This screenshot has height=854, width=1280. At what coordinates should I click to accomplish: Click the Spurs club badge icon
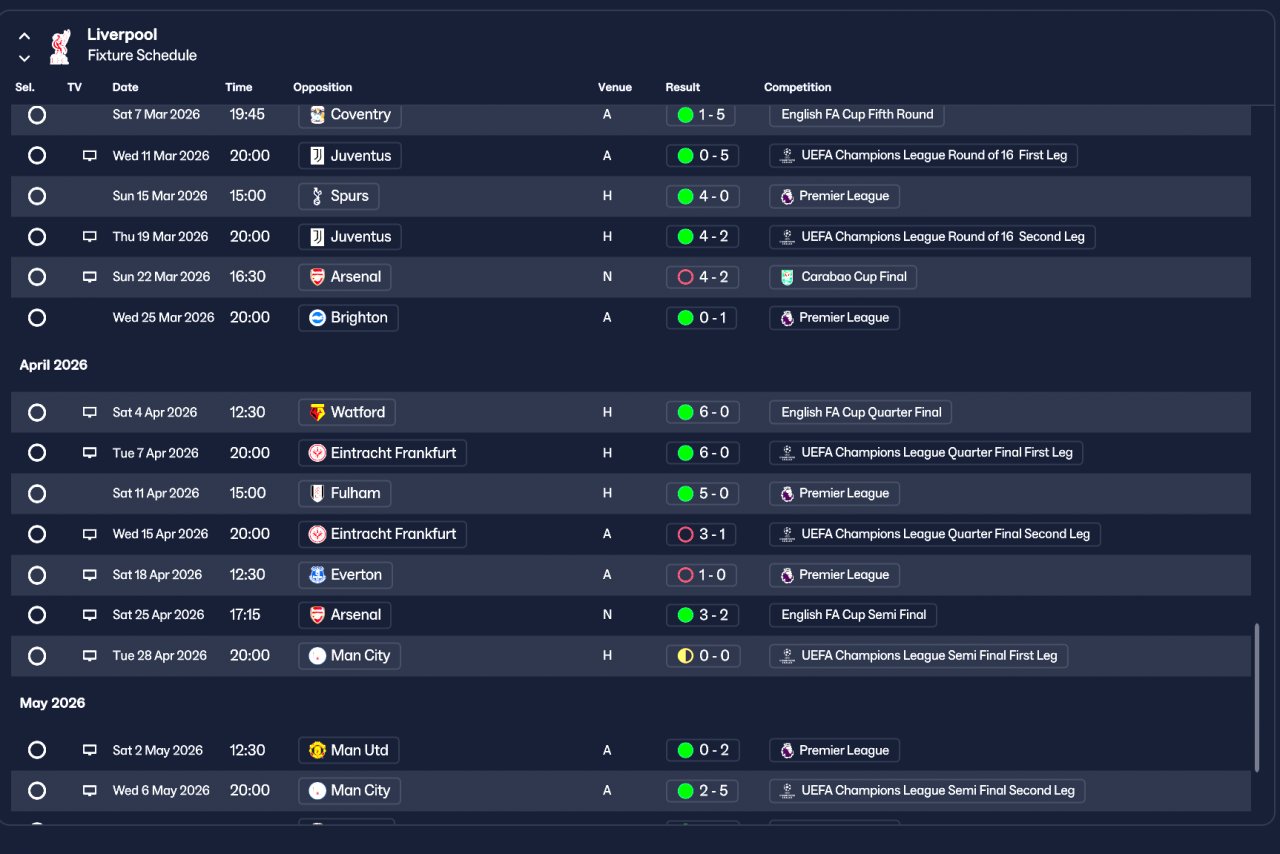coord(317,196)
